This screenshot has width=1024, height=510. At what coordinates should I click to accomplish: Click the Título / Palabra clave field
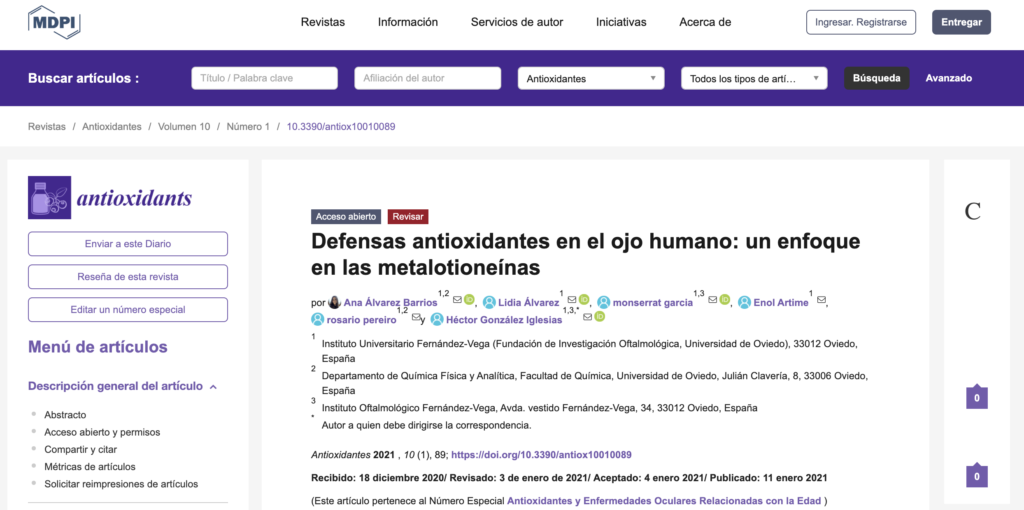264,78
